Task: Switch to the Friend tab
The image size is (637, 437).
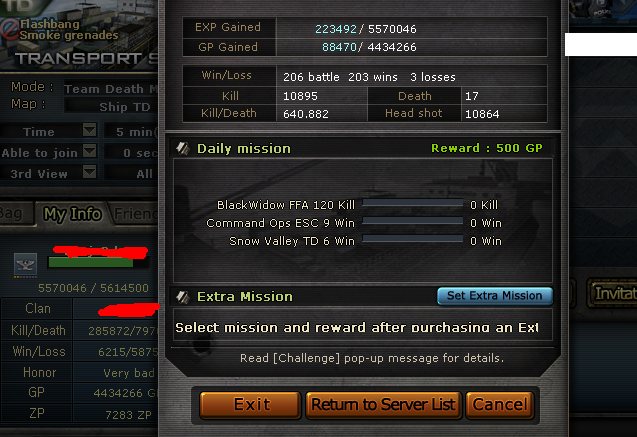Action: point(134,214)
